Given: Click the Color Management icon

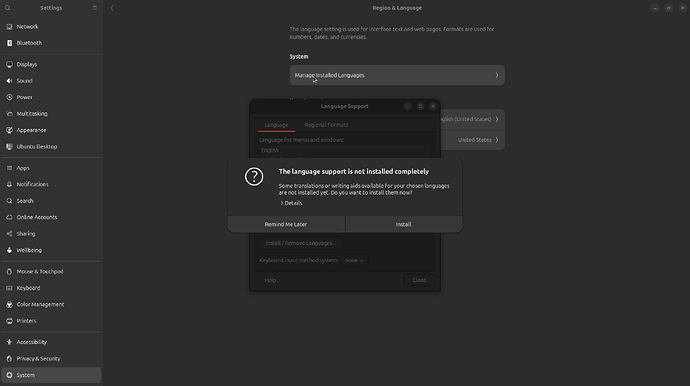Looking at the screenshot, I should (x=9, y=305).
